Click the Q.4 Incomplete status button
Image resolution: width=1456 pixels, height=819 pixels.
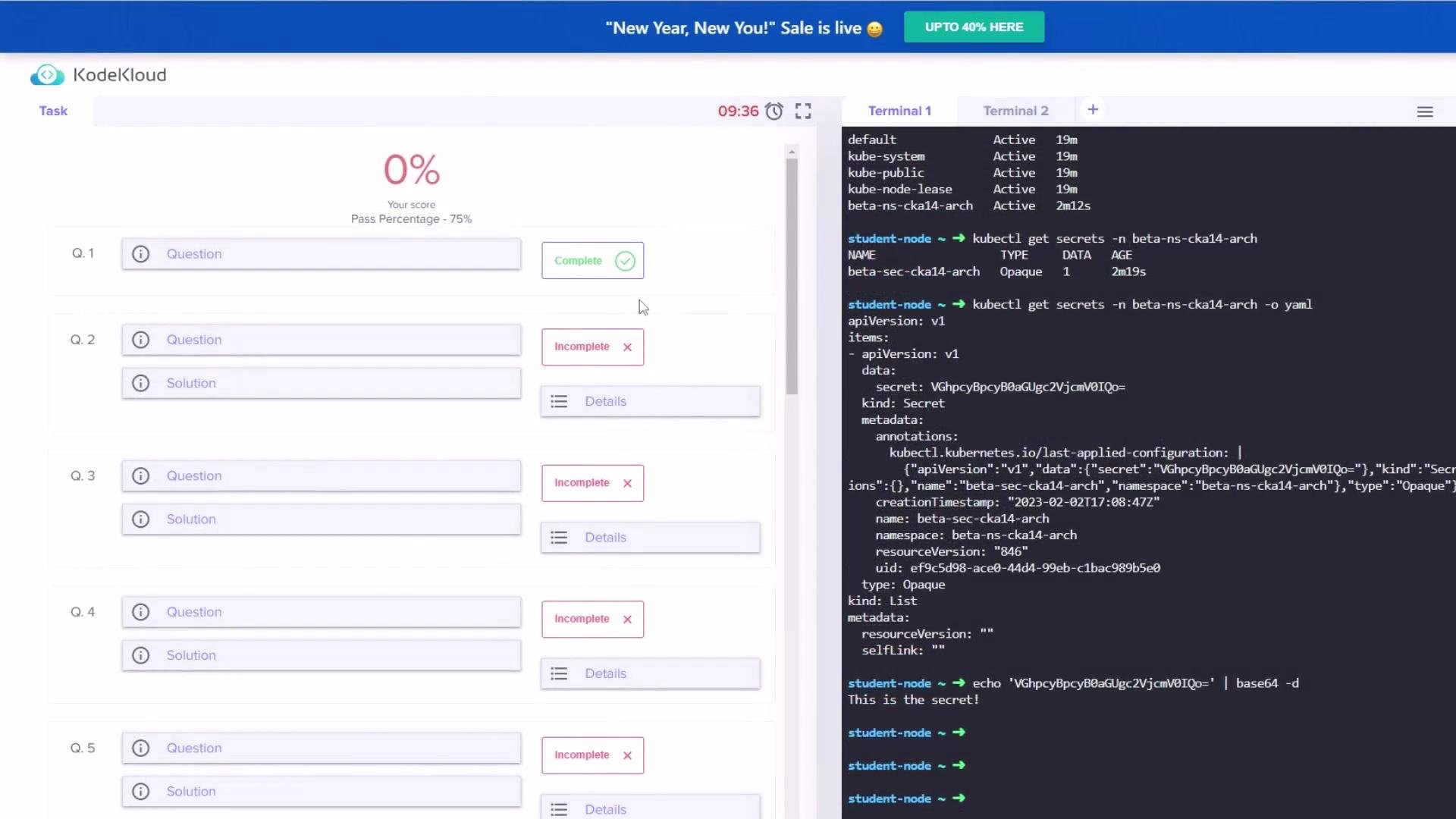(592, 620)
